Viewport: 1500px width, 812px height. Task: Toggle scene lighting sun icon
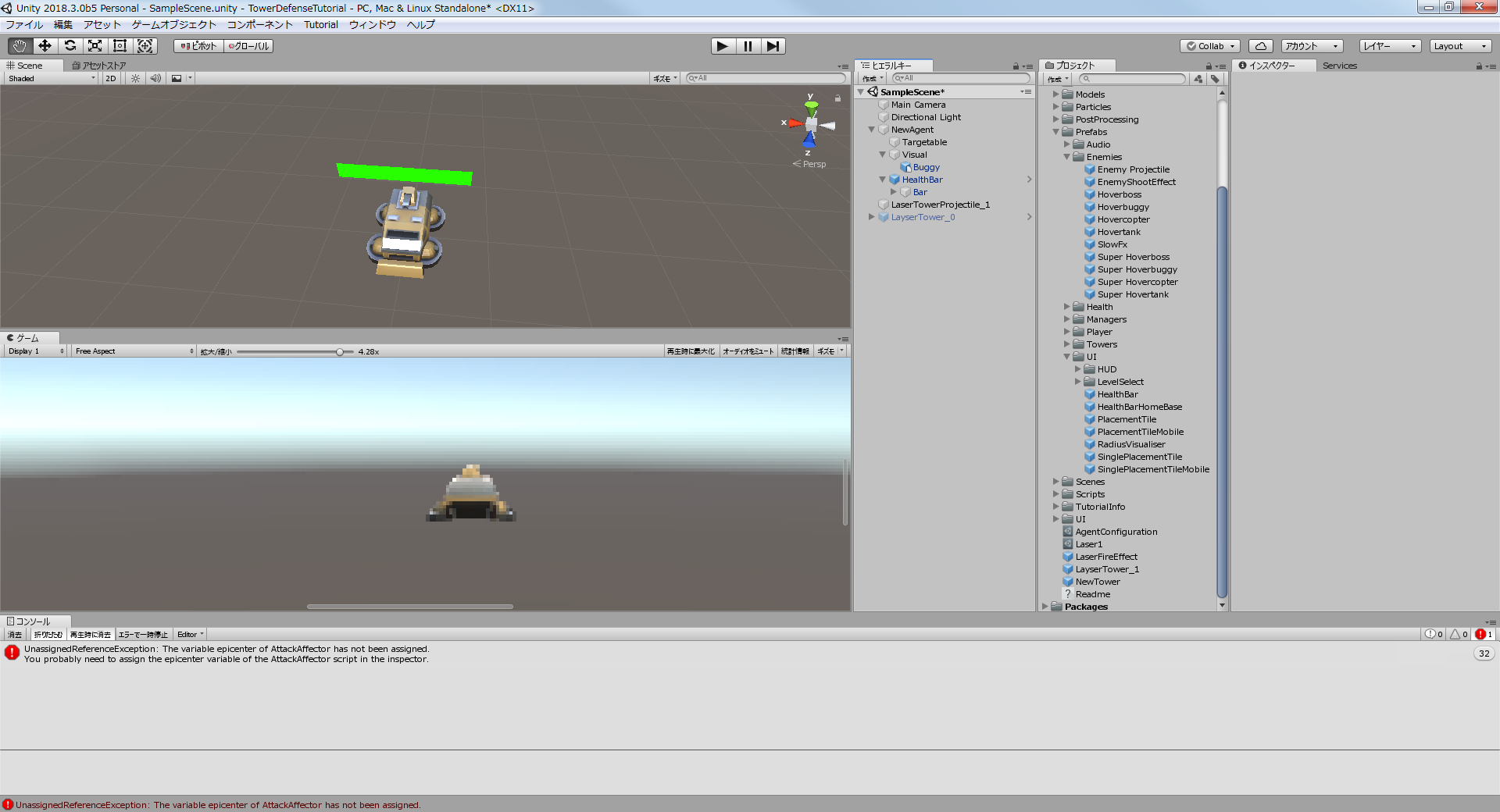tap(135, 78)
